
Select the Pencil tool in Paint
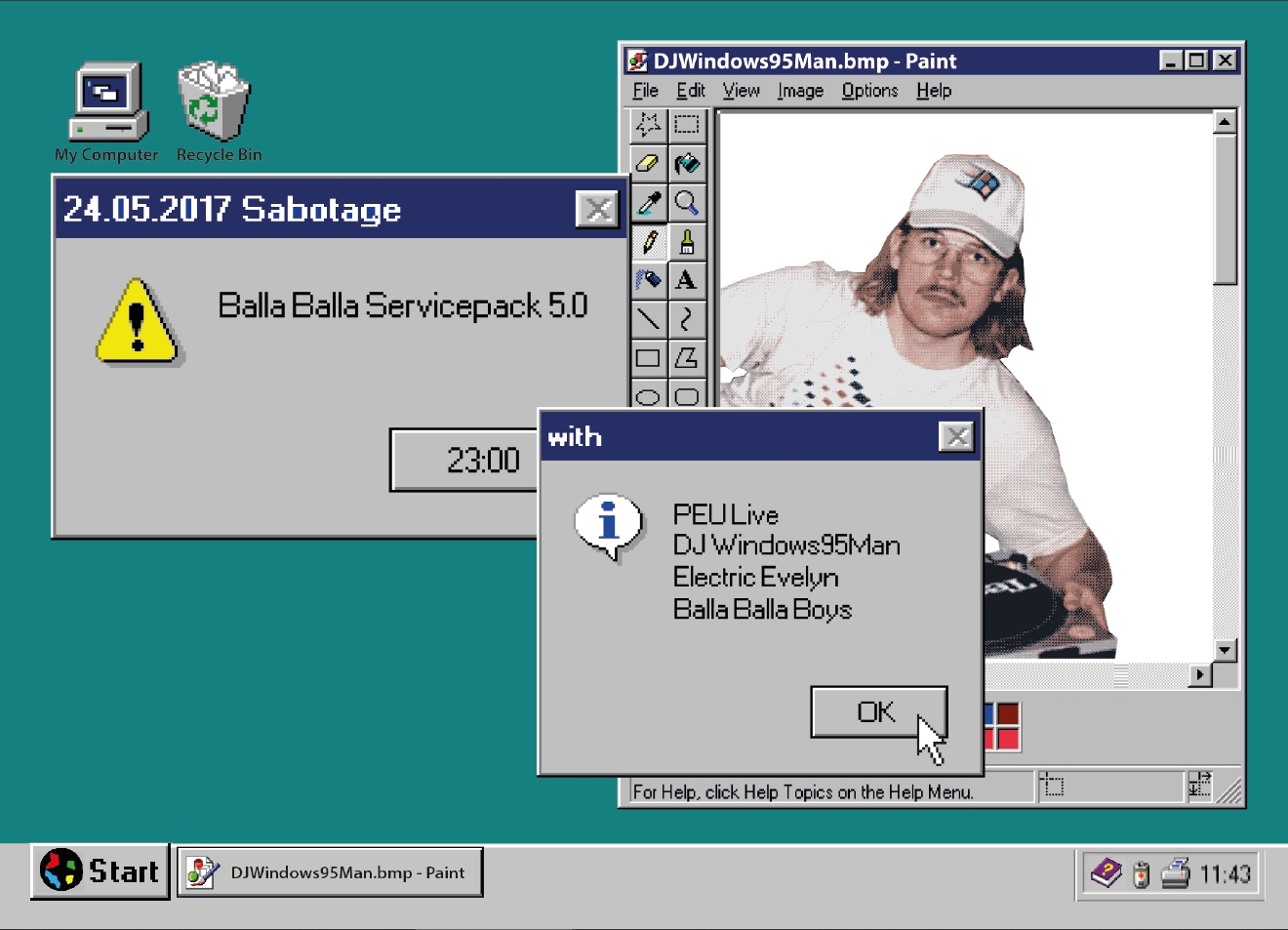point(649,241)
